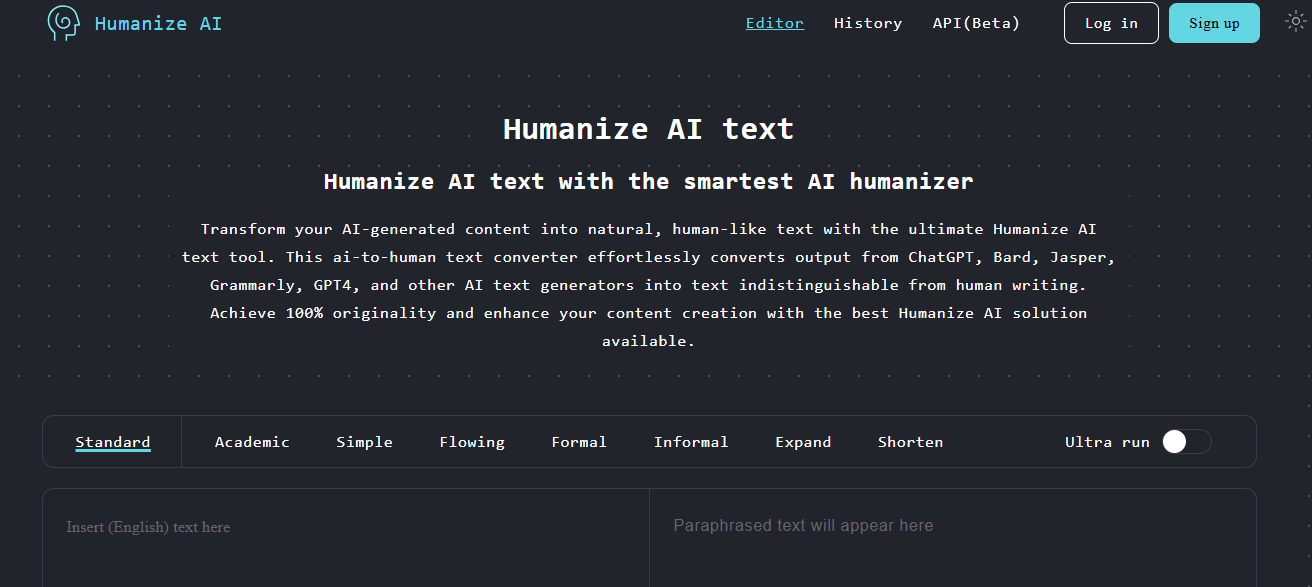Open the Editor page
This screenshot has width=1312, height=587.
(775, 23)
